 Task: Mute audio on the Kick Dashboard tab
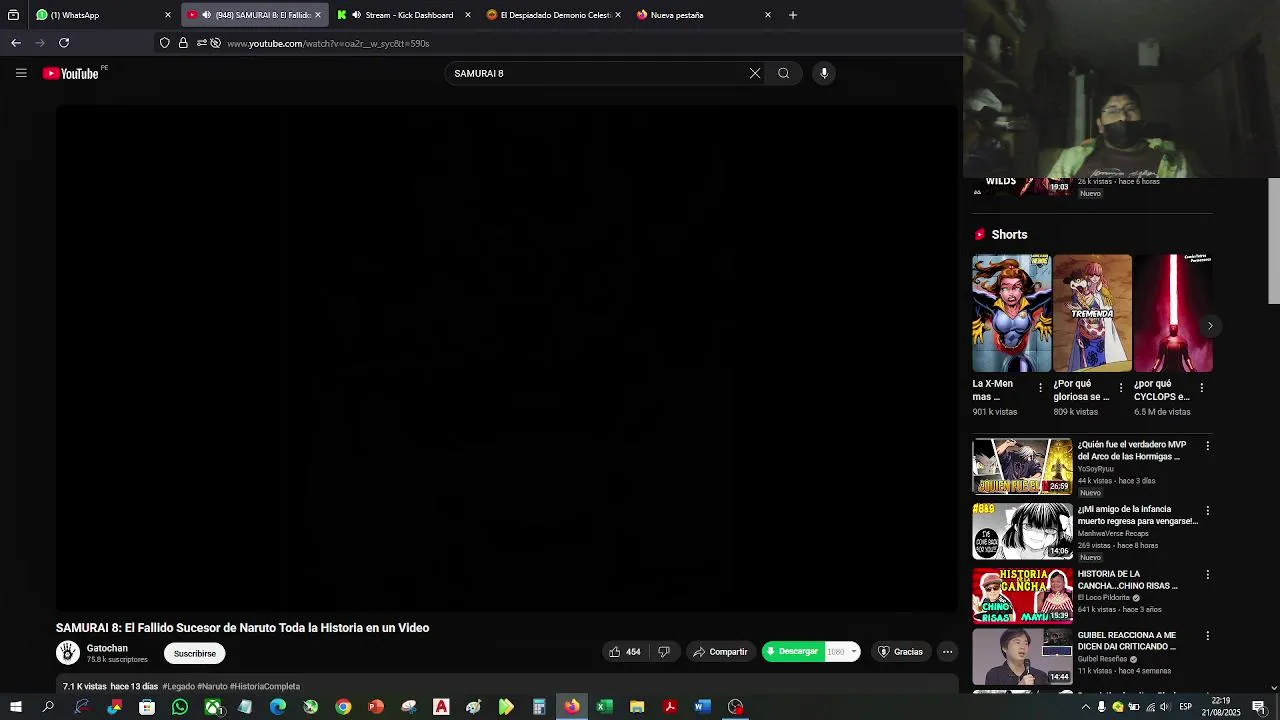(x=356, y=15)
